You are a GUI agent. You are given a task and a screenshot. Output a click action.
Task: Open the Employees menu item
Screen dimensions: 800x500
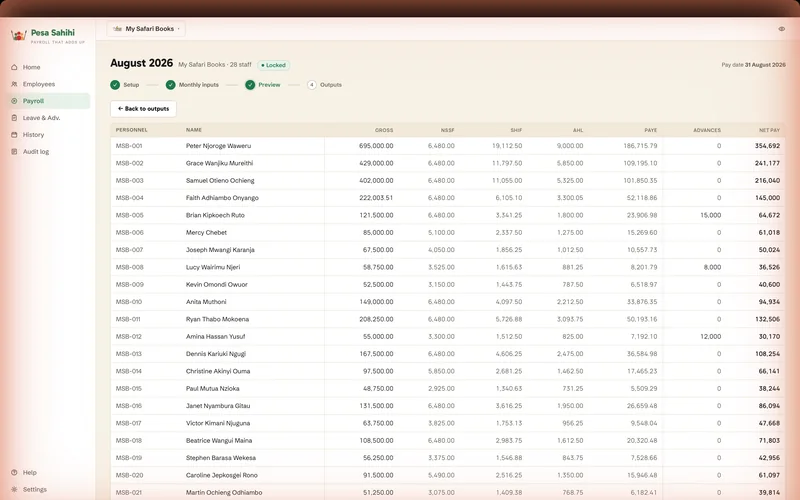pos(50,84)
